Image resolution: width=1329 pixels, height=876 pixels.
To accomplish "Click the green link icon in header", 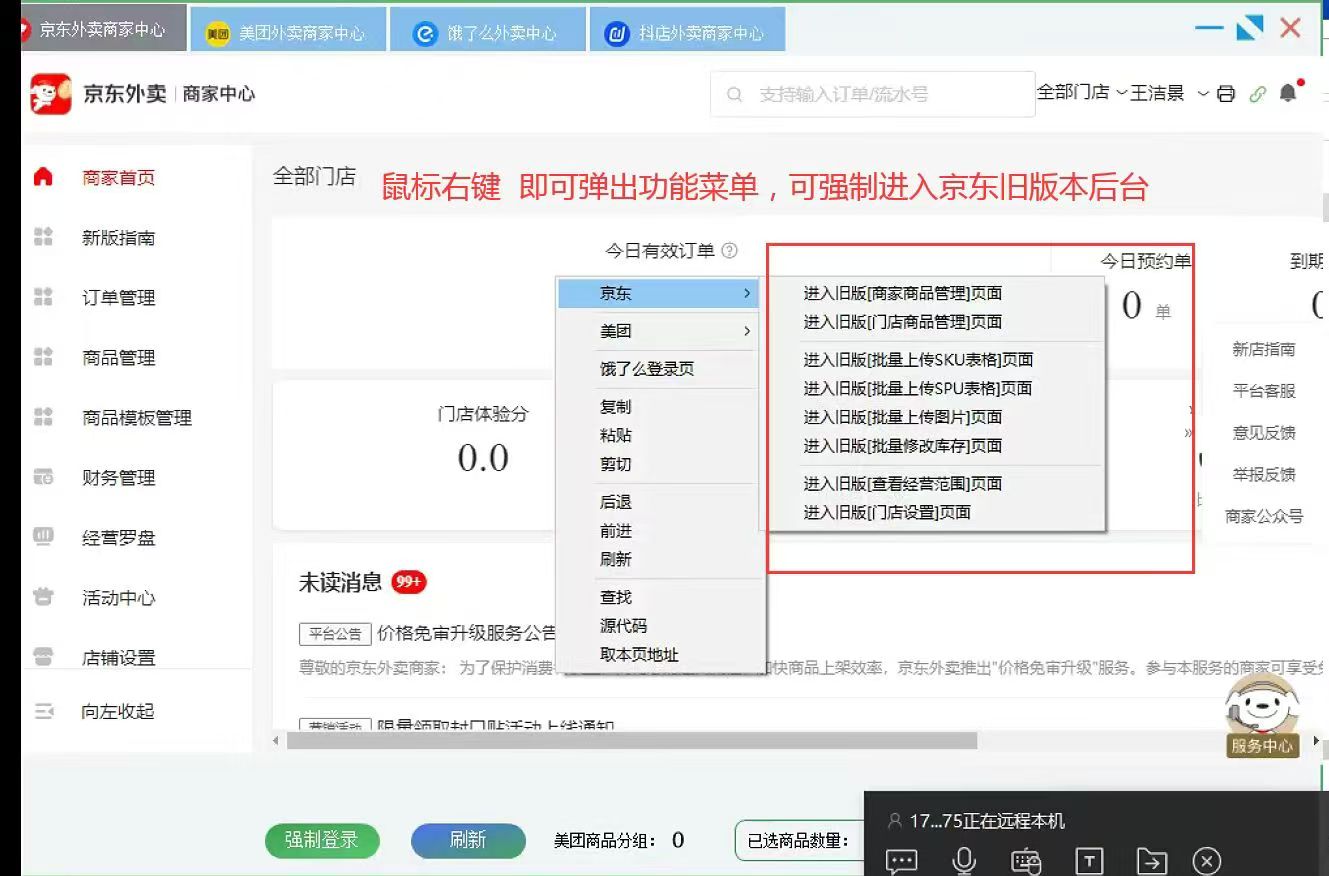I will [1257, 94].
